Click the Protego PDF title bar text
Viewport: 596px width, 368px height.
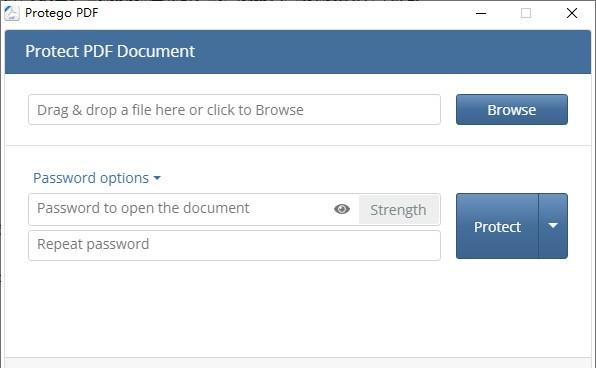coord(62,13)
